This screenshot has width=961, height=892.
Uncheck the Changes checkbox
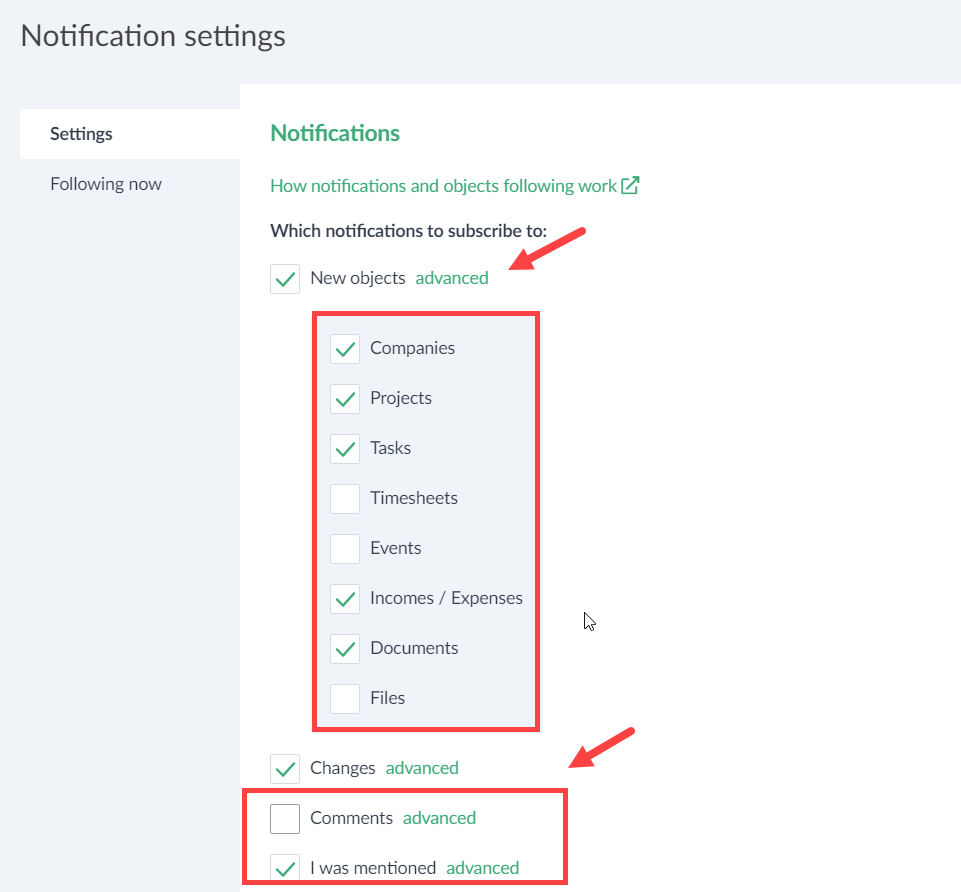coord(285,768)
